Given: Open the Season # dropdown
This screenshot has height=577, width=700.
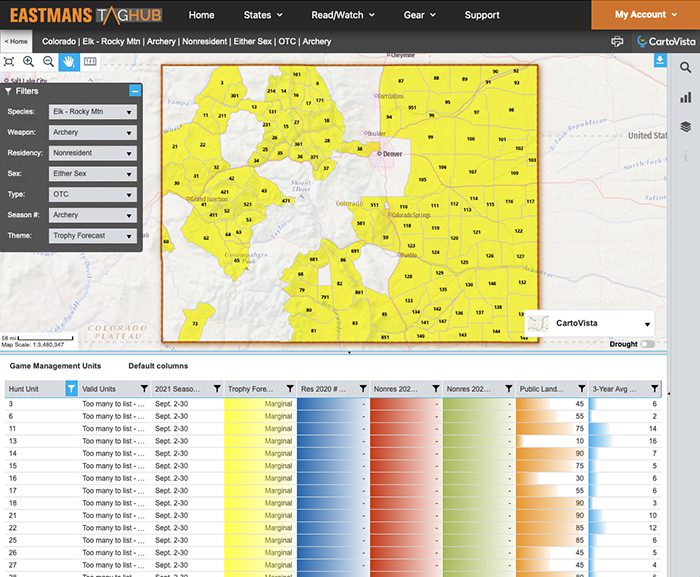Looking at the screenshot, I should click(92, 215).
